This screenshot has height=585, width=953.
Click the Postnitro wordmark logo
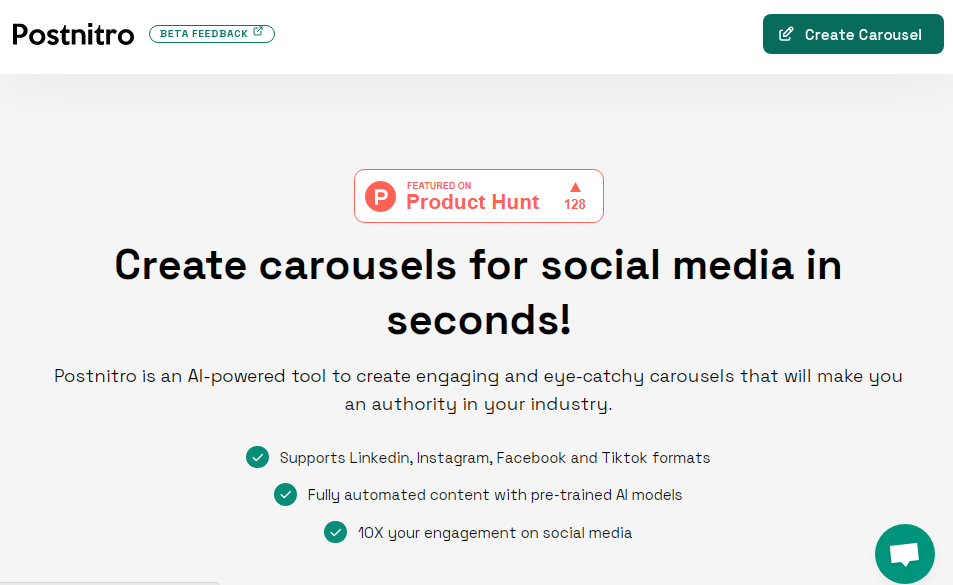[x=72, y=34]
